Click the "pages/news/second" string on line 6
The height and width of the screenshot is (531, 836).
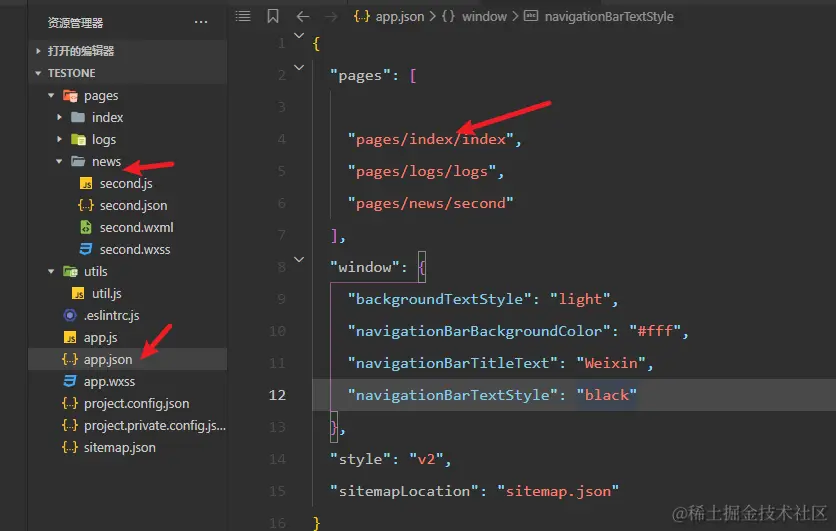click(x=430, y=203)
